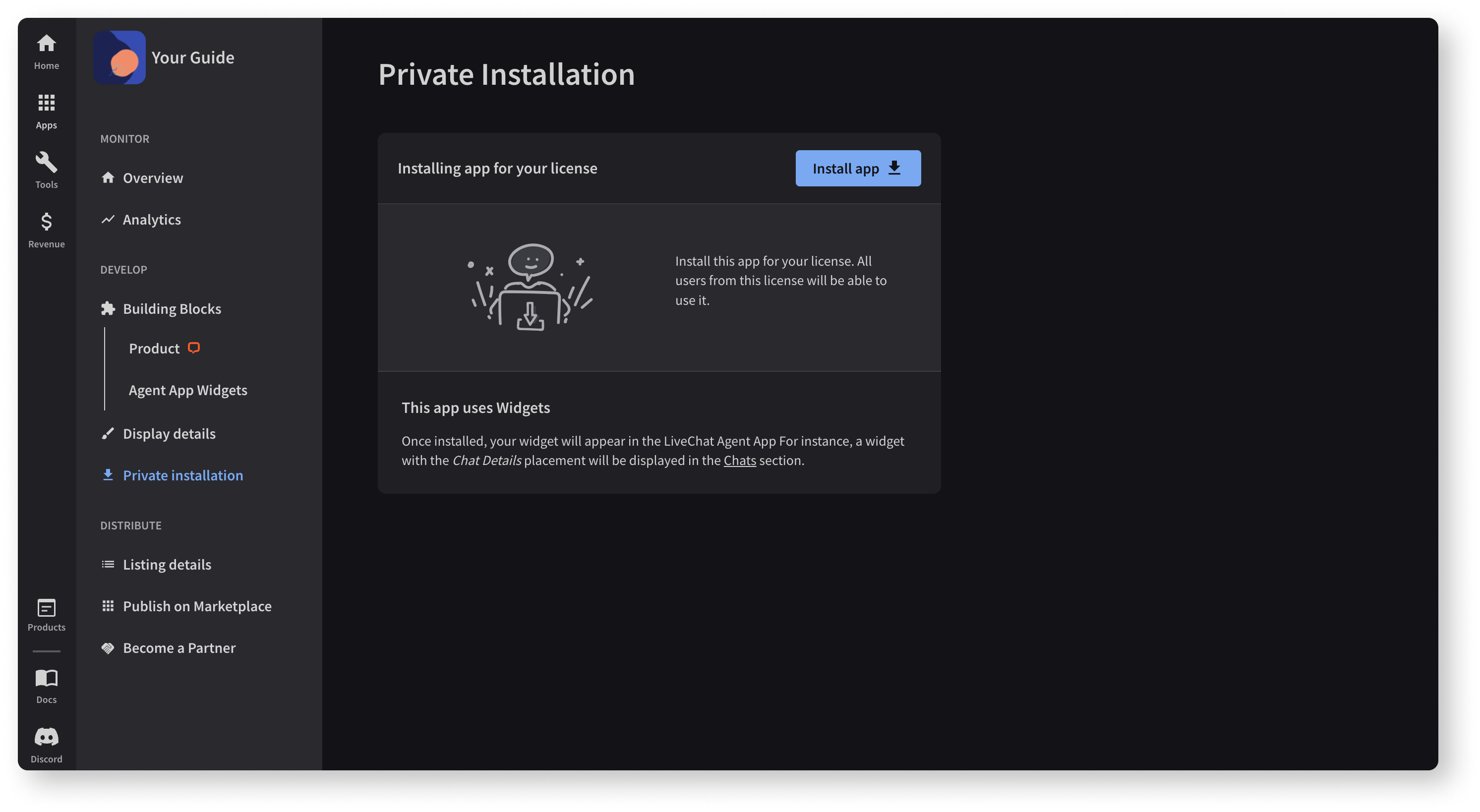Screen dimensions: 1480x812
Task: Select Become a Partner
Action: pyautogui.click(x=179, y=647)
